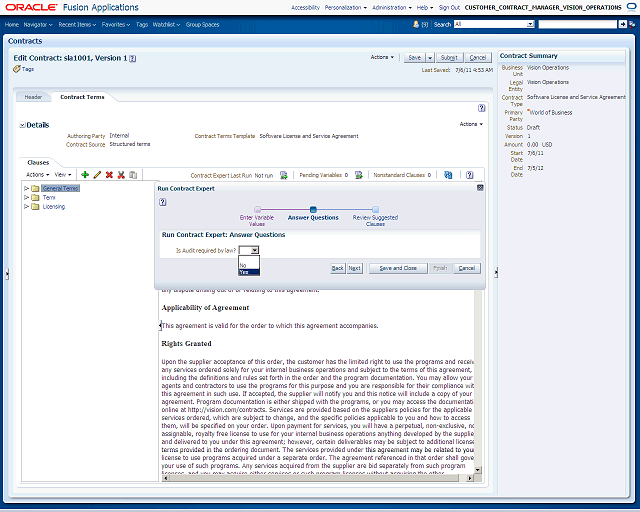640x512 pixels.
Task: Add a new clause with the green plus icon
Action: pyautogui.click(x=85, y=175)
